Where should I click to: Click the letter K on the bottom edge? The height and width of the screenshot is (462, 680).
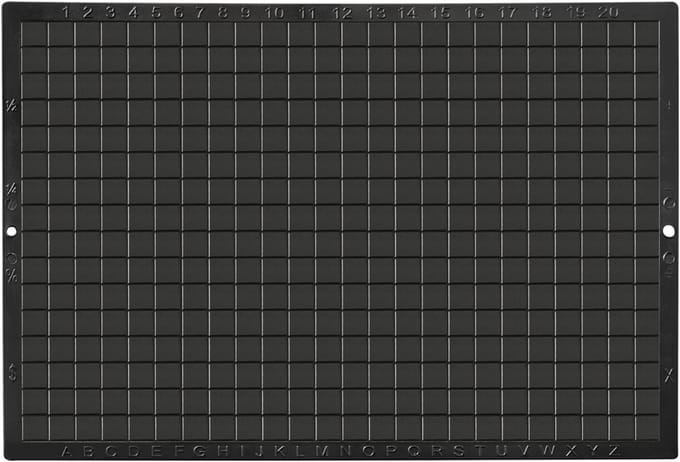pyautogui.click(x=280, y=451)
